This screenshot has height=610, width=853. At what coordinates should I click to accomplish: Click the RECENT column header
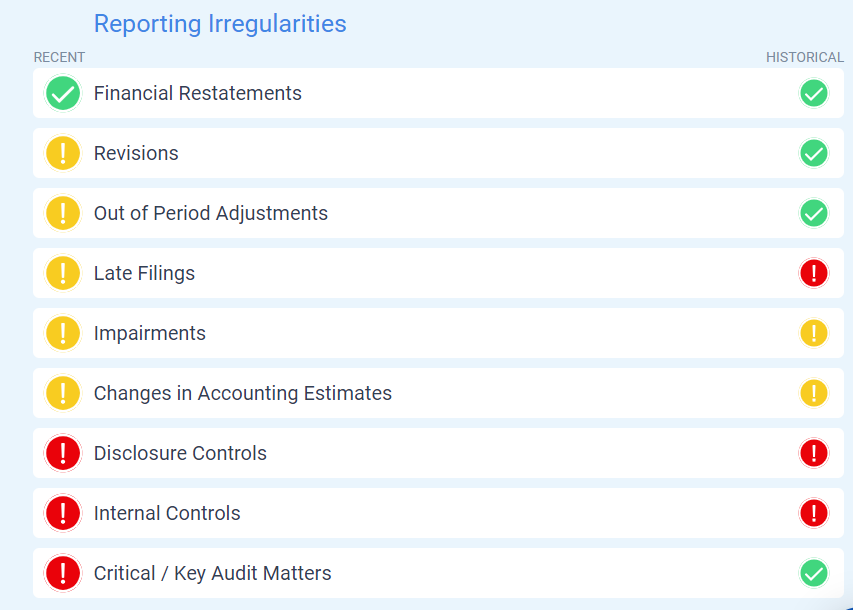tap(59, 57)
